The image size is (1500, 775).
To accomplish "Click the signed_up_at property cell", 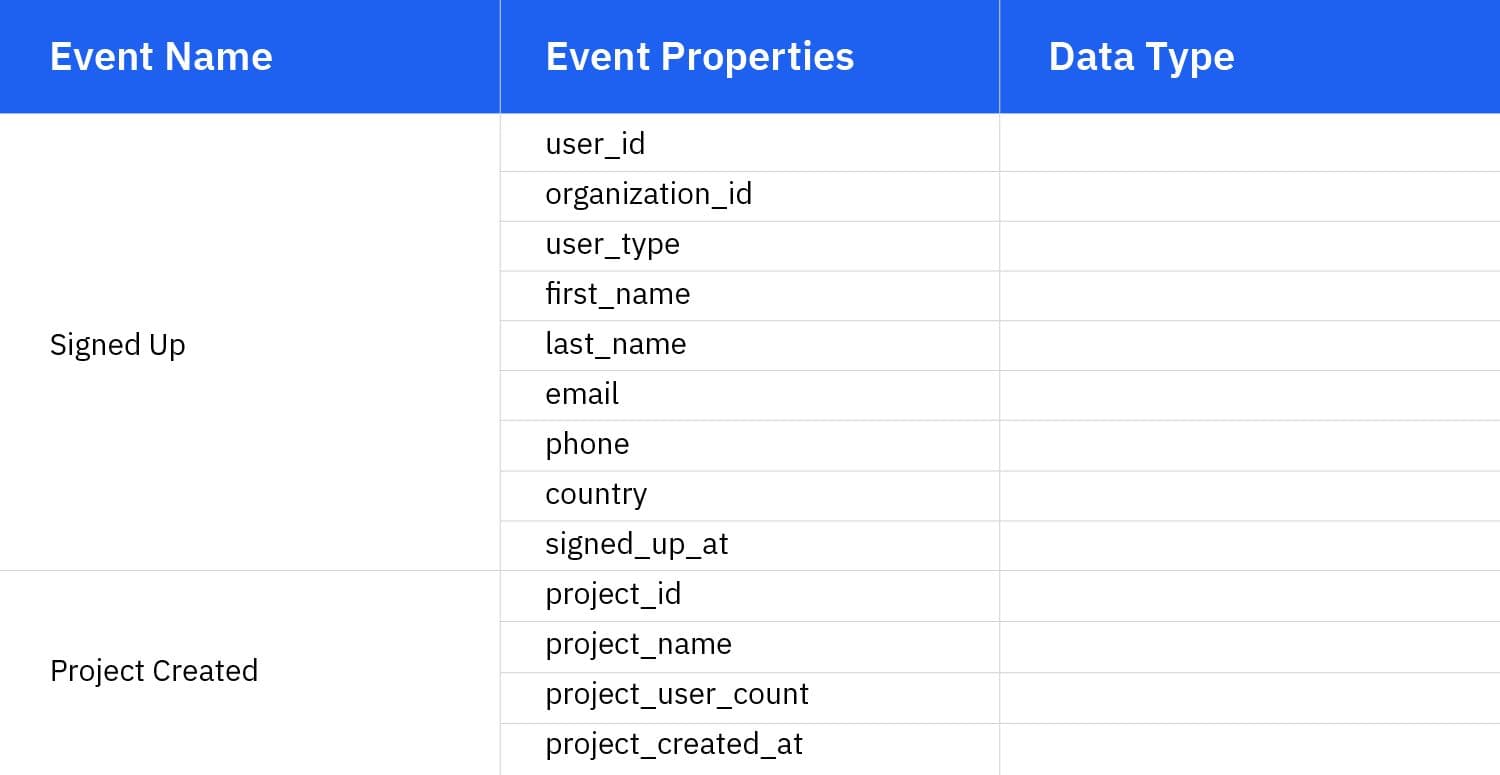I will [637, 544].
